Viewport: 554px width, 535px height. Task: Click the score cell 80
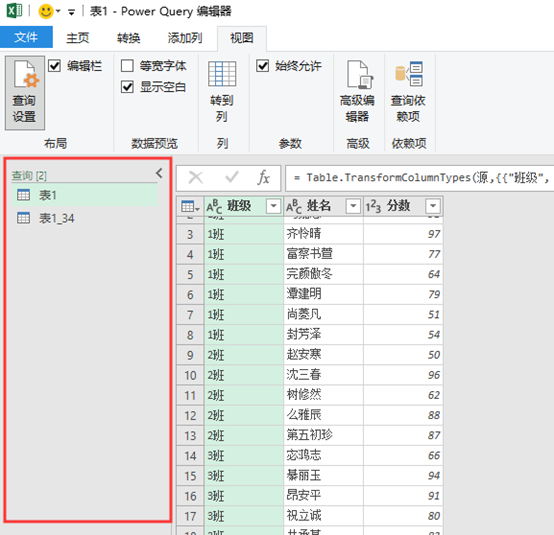(x=403, y=516)
